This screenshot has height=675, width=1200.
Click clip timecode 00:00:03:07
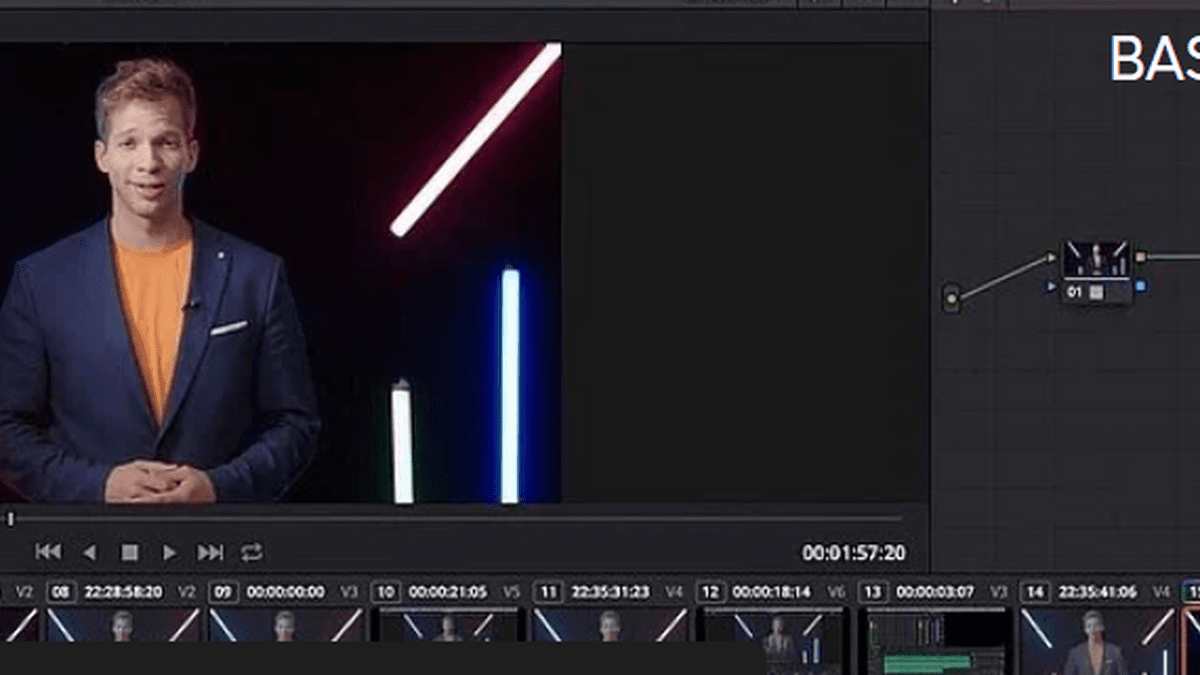click(x=935, y=592)
